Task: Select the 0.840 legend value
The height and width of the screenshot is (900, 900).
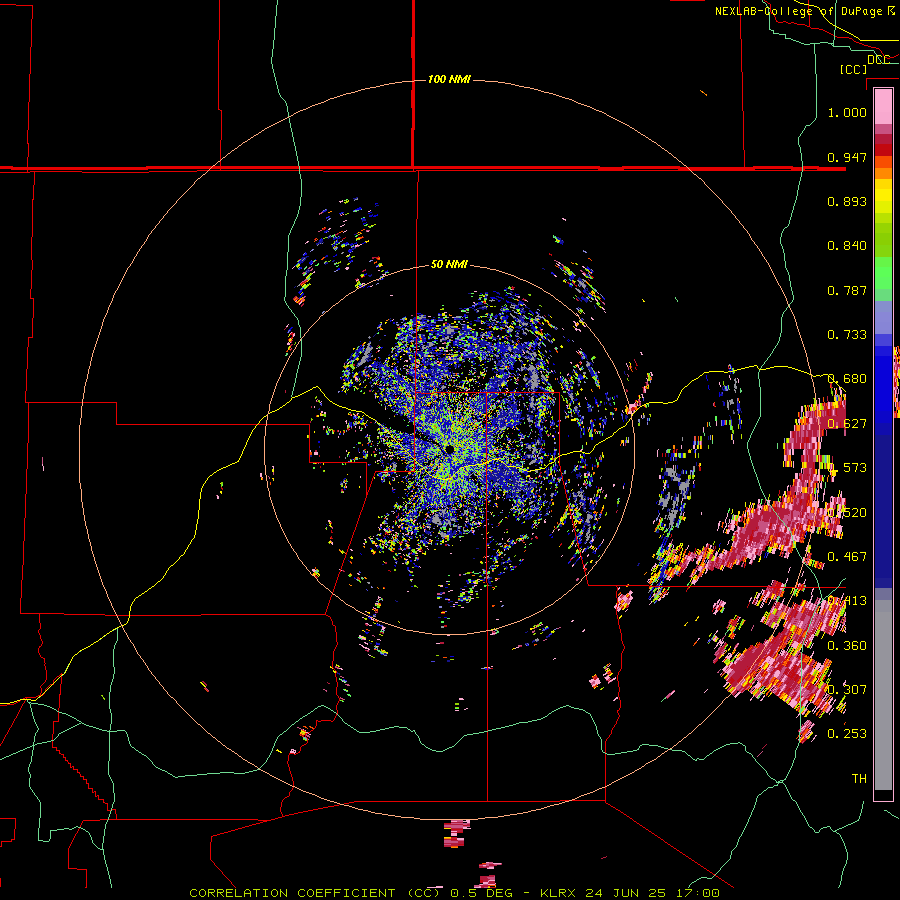Action: (847, 246)
